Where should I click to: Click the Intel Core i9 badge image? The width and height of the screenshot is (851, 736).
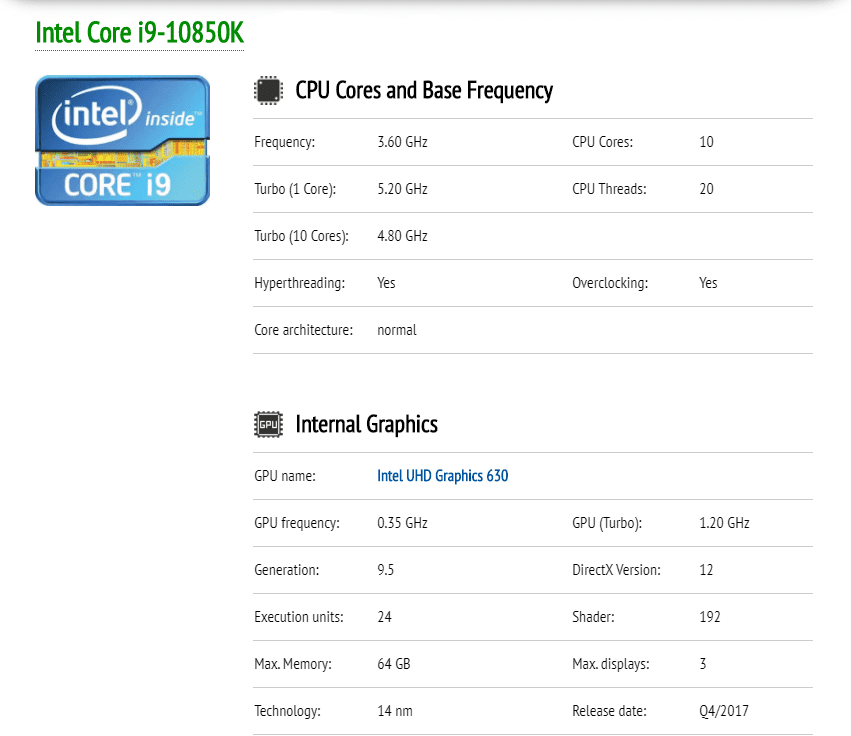click(x=123, y=141)
